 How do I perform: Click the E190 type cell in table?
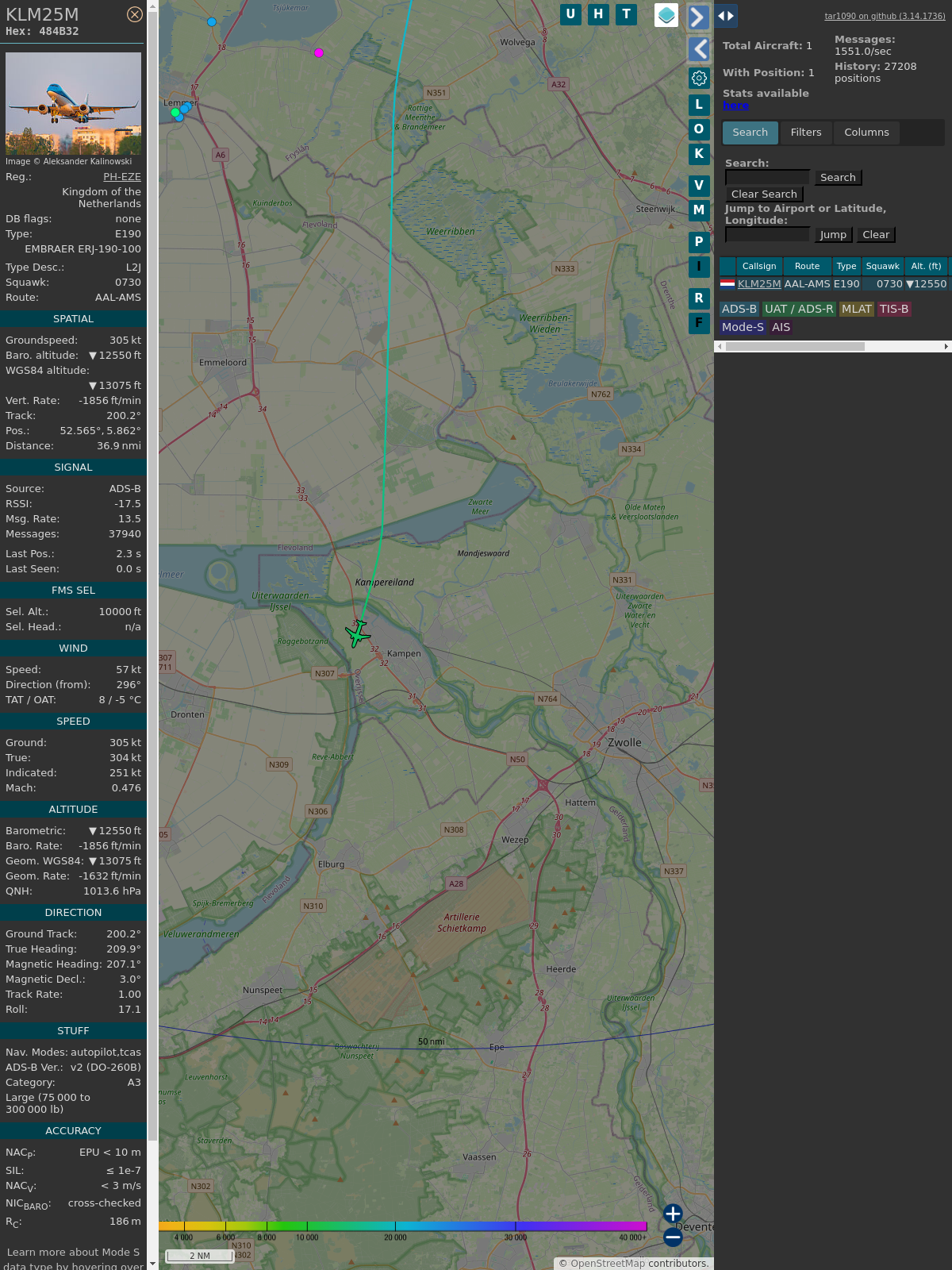click(846, 284)
